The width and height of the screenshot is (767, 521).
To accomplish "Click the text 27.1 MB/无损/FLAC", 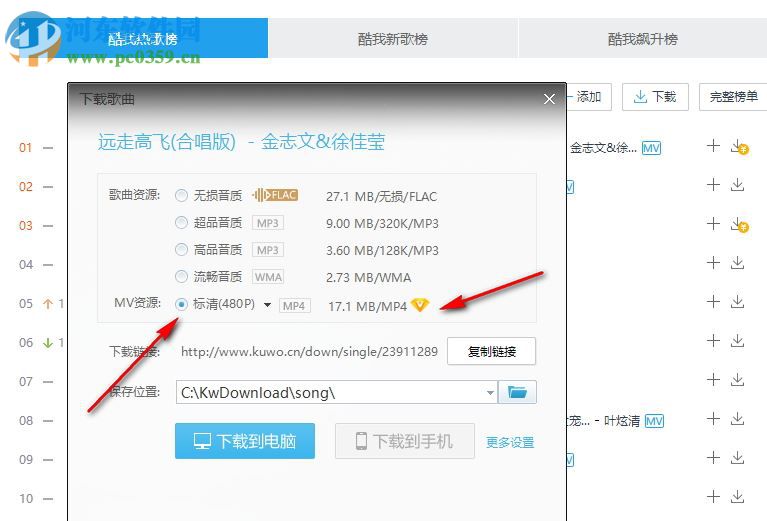I will [x=382, y=197].
